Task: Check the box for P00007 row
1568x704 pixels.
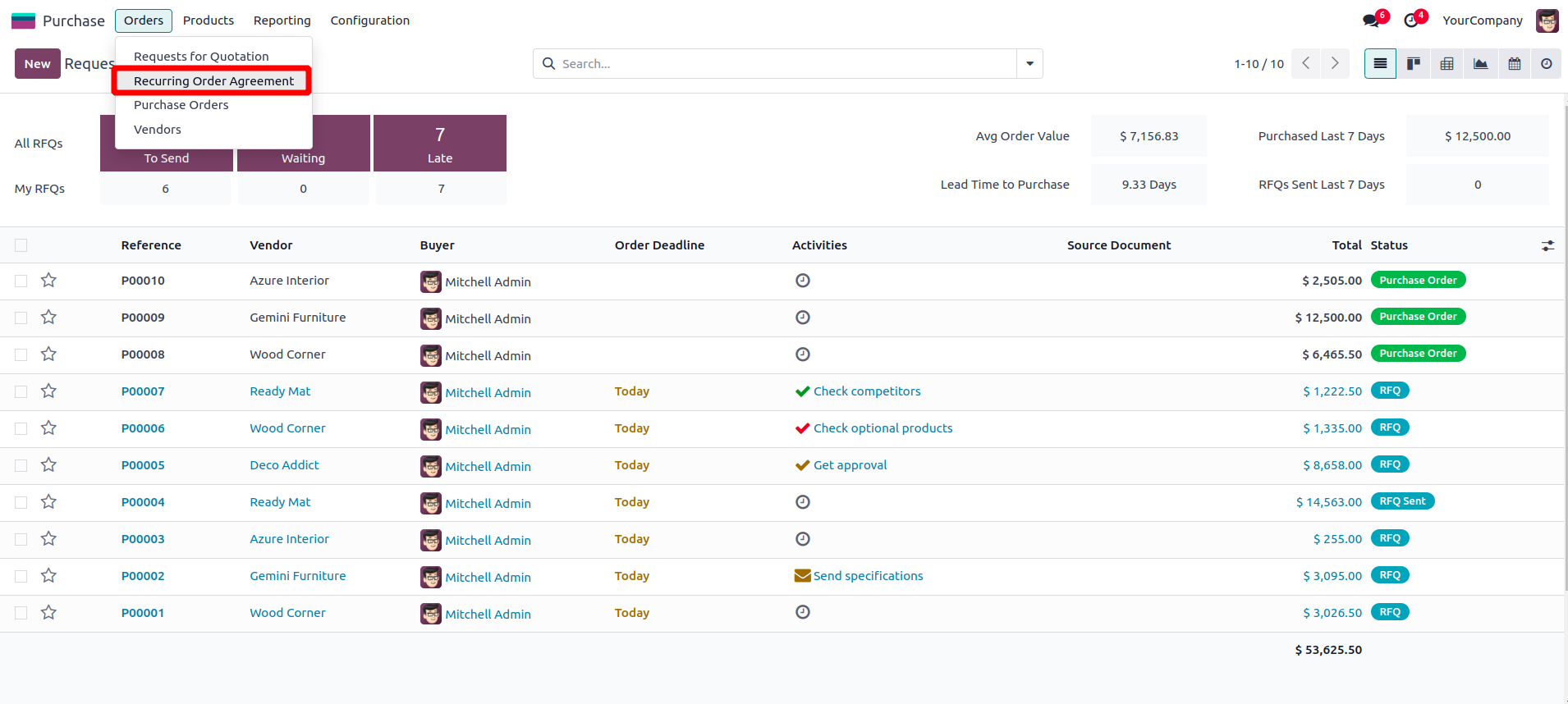Action: (21, 391)
